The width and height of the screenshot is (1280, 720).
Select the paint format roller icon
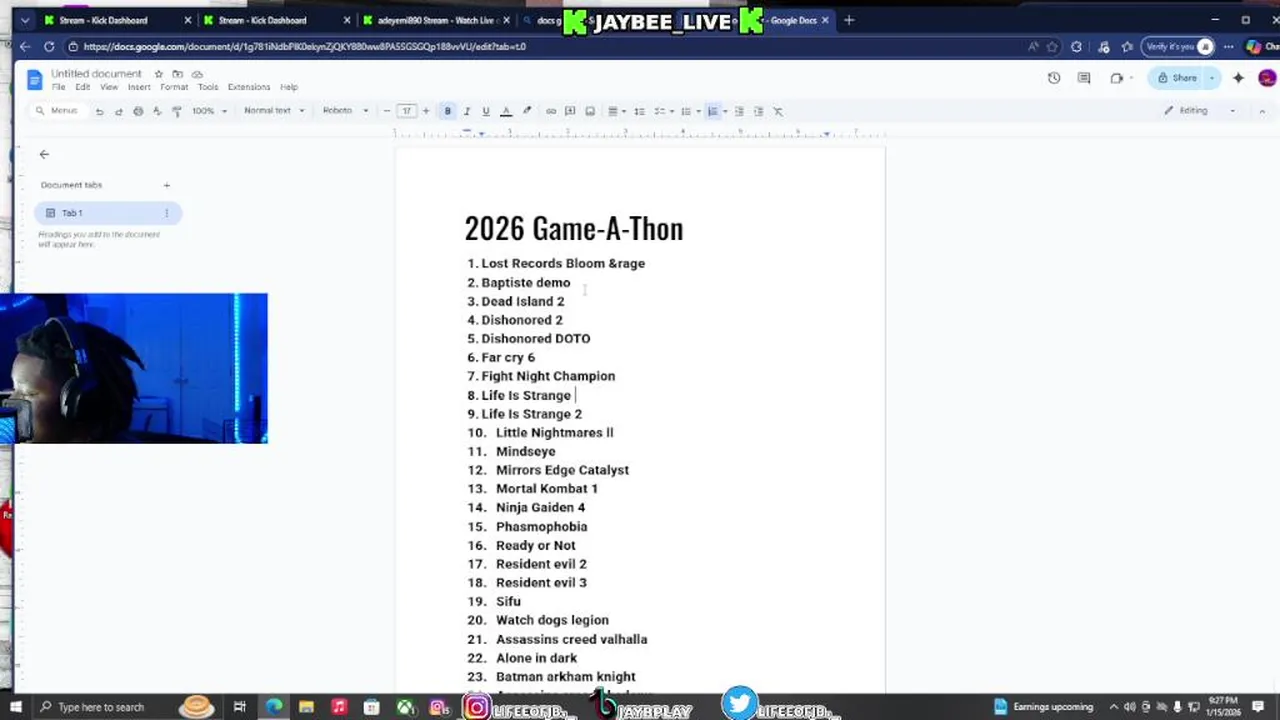coord(176,111)
